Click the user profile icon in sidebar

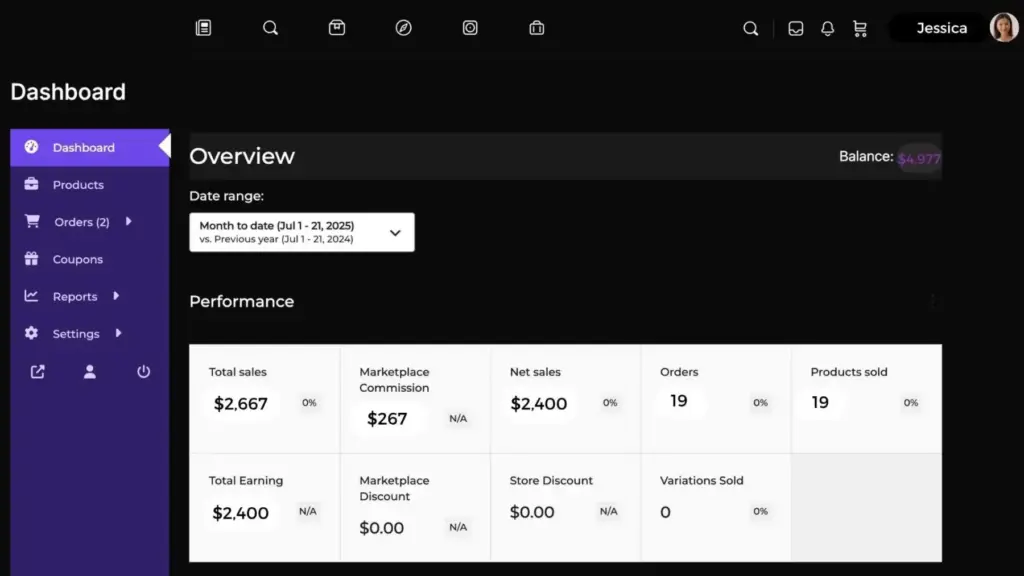pos(90,372)
